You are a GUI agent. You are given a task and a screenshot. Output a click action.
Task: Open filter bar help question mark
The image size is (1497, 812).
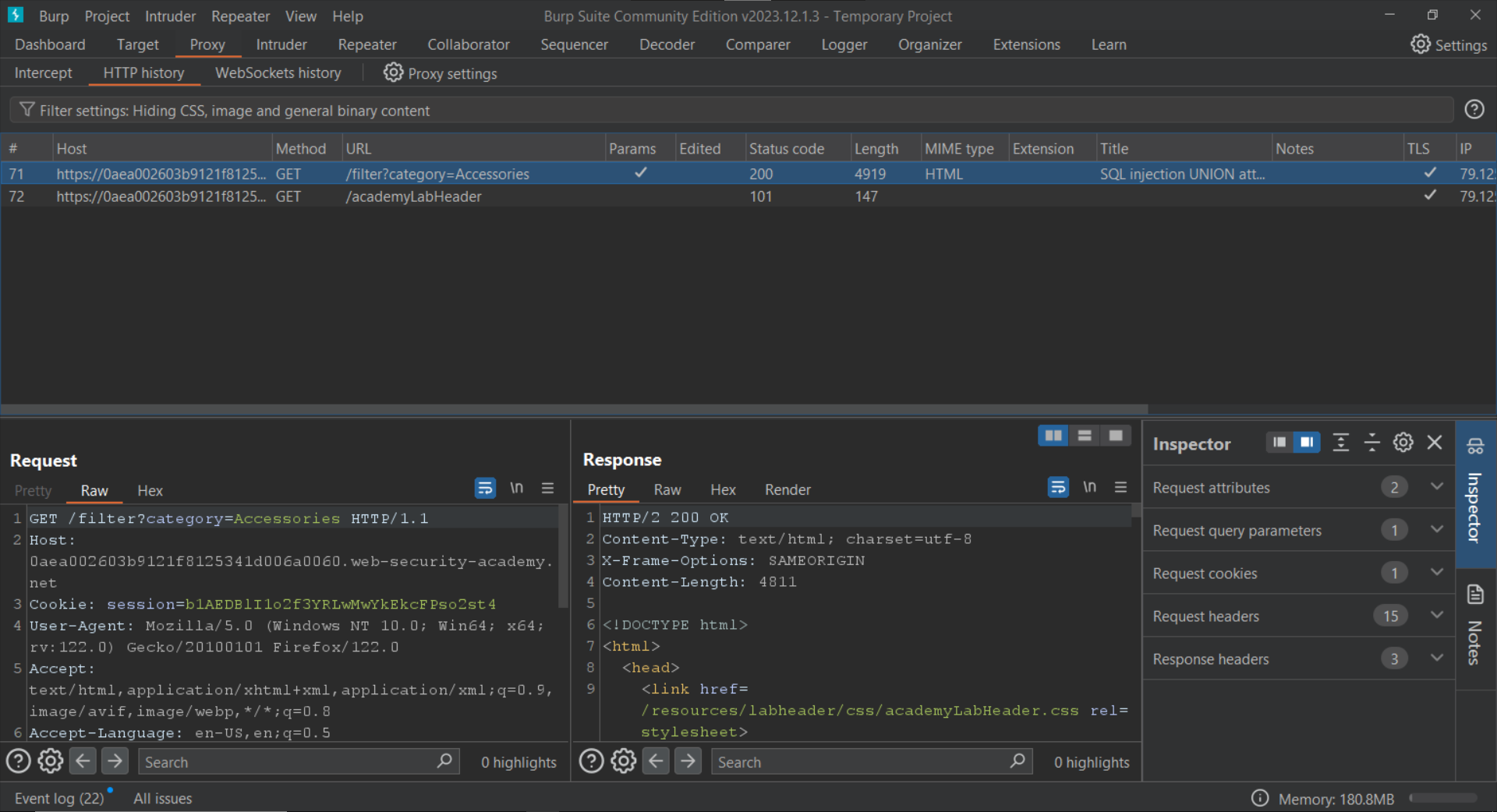[1474, 110]
